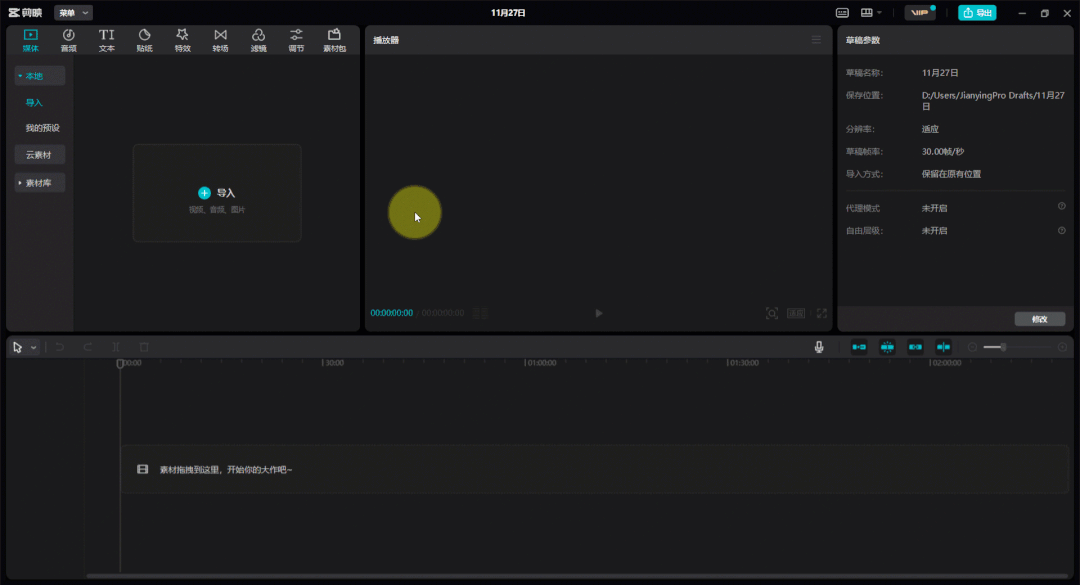The width and height of the screenshot is (1080, 585).
Task: Click the 未开启 value for 代理模式
Action: (935, 208)
